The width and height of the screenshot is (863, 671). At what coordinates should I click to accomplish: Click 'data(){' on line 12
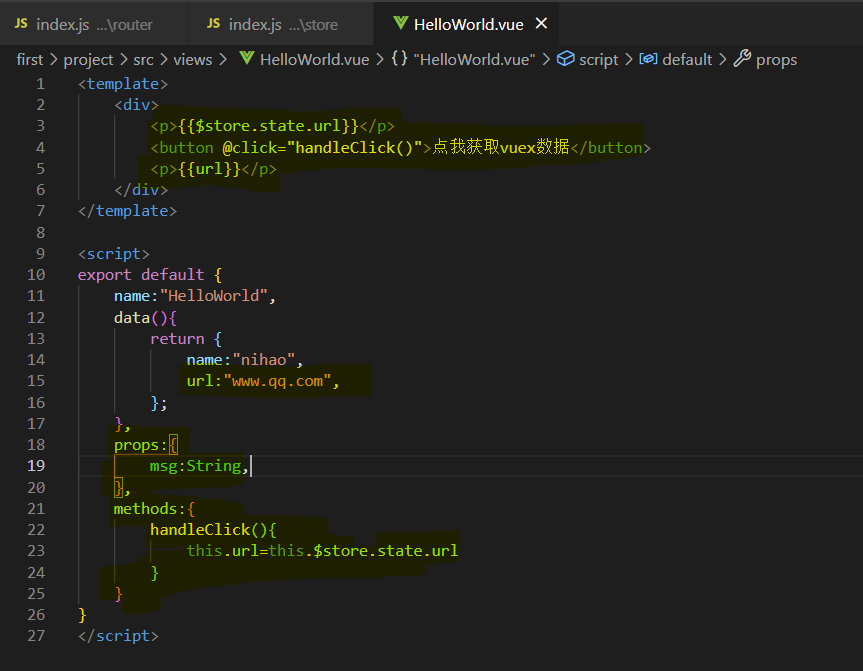coord(145,318)
